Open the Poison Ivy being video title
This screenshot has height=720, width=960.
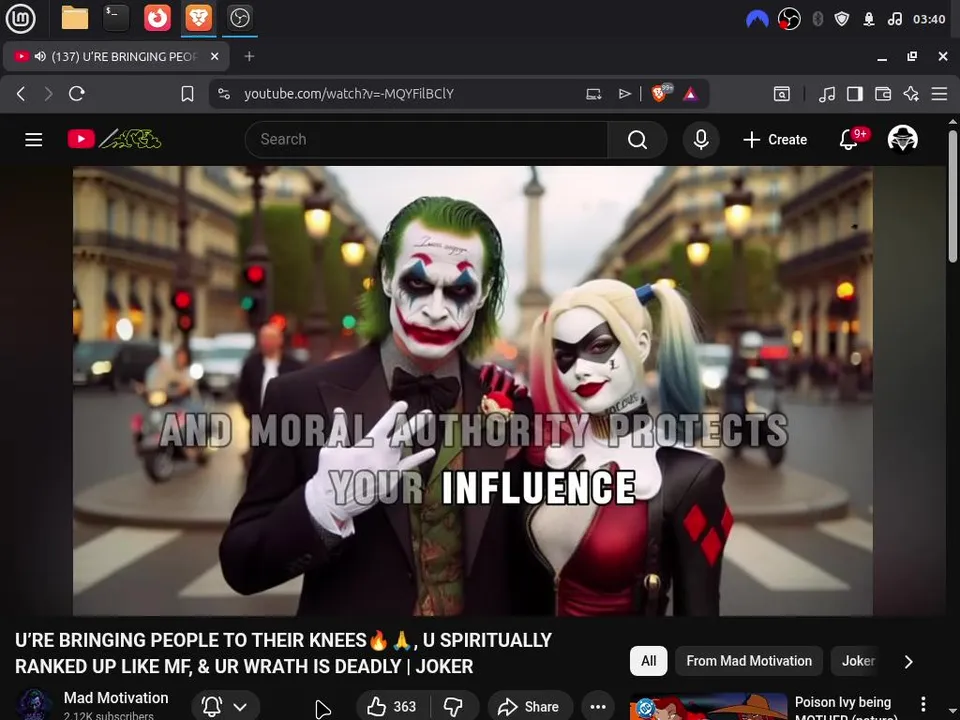pyautogui.click(x=845, y=708)
